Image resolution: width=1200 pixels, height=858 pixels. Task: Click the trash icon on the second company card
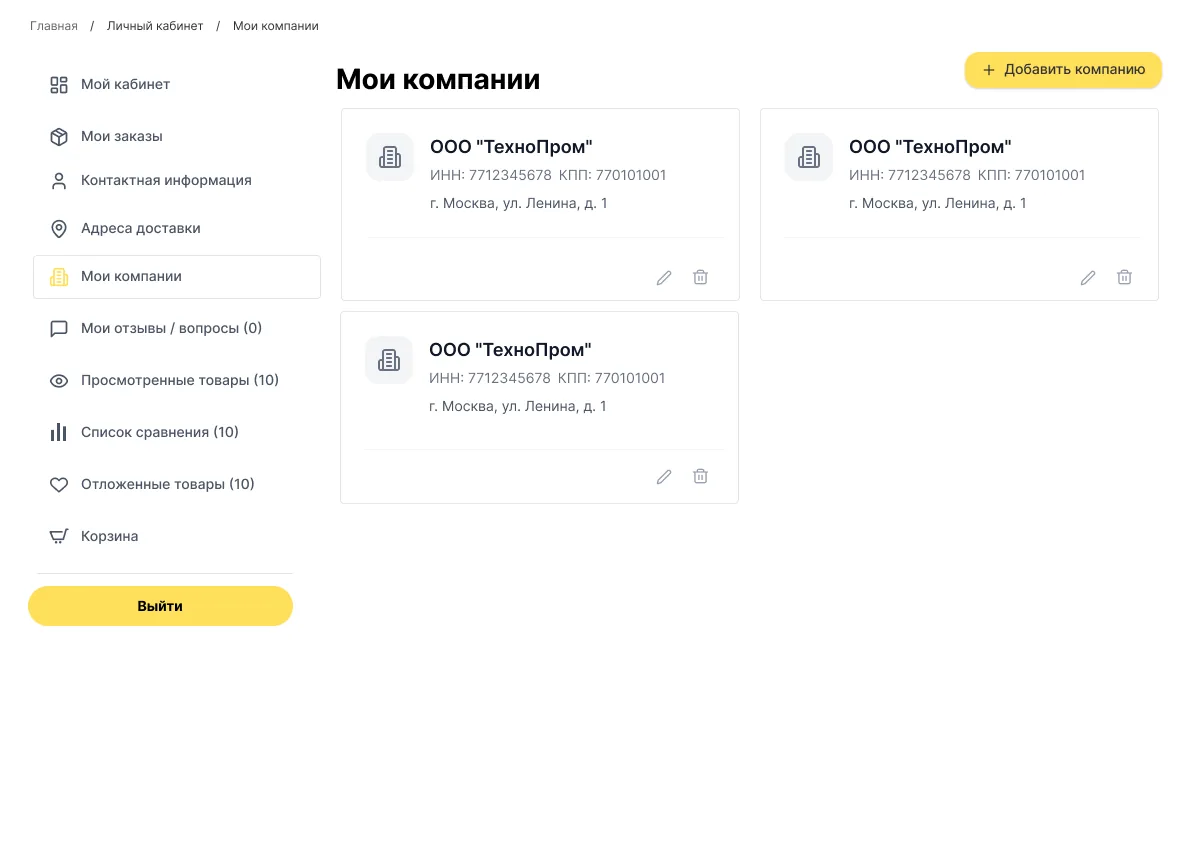point(1124,277)
